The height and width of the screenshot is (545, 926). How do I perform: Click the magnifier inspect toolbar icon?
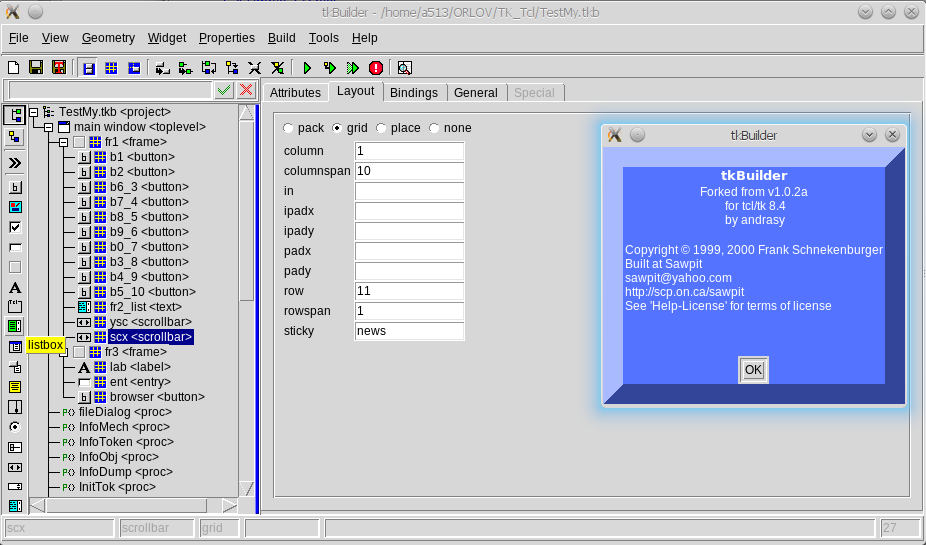pyautogui.click(x=405, y=68)
